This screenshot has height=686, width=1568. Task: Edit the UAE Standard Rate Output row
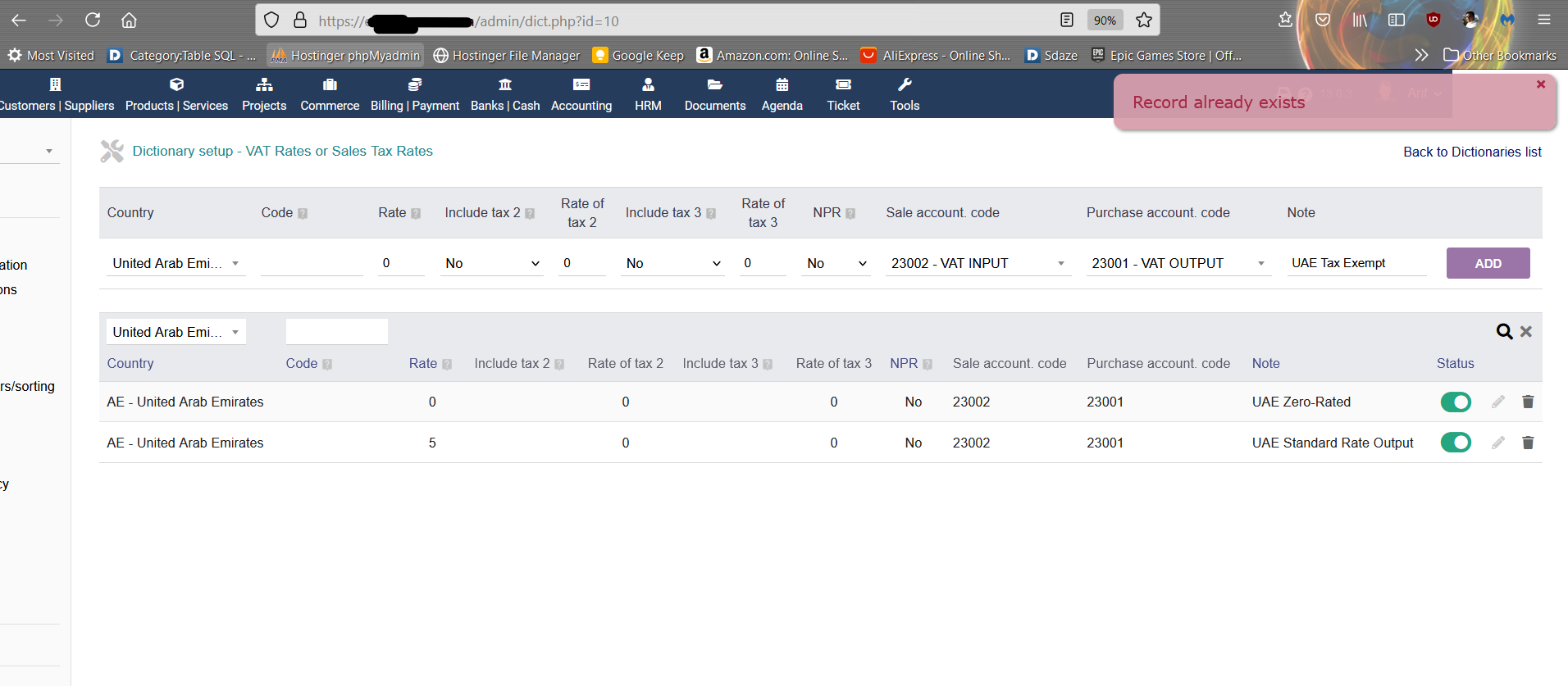point(1498,443)
